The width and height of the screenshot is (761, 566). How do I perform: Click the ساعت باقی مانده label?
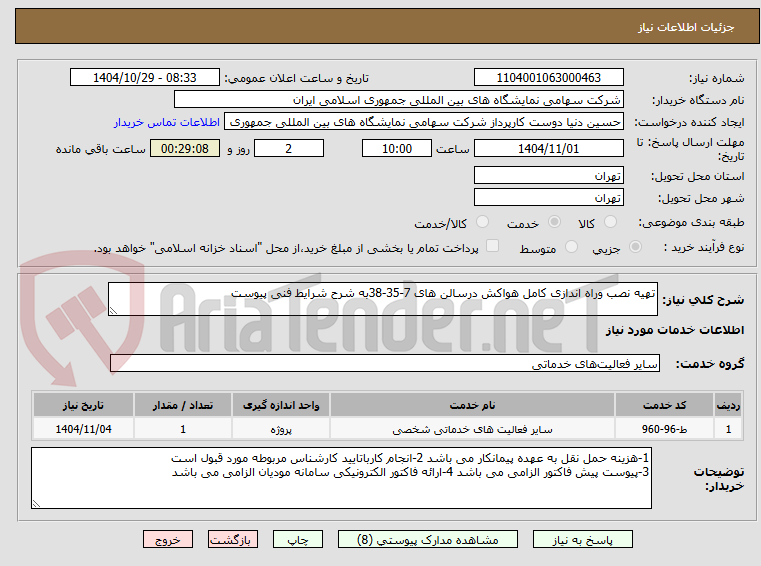100,149
